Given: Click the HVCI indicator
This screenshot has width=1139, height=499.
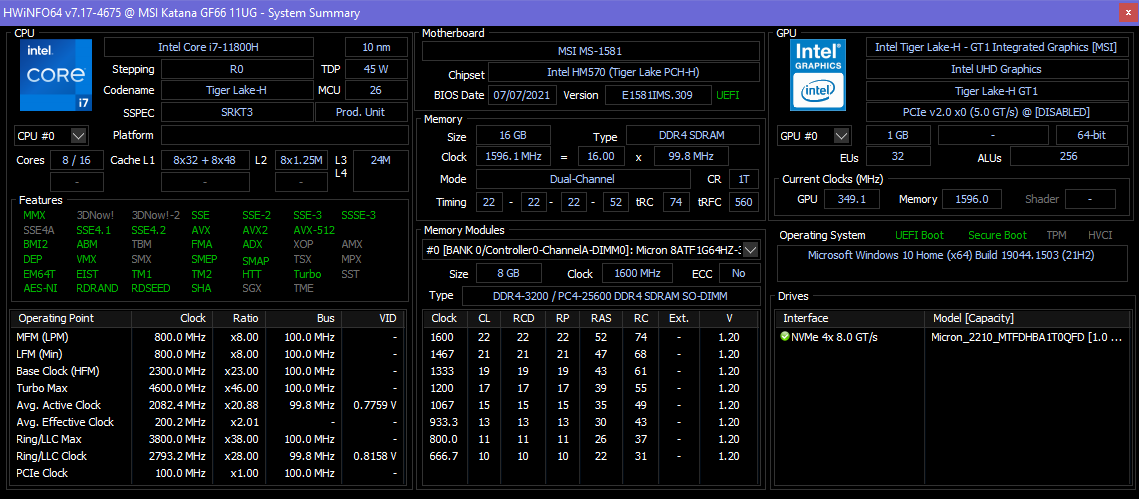Looking at the screenshot, I should coord(1100,235).
